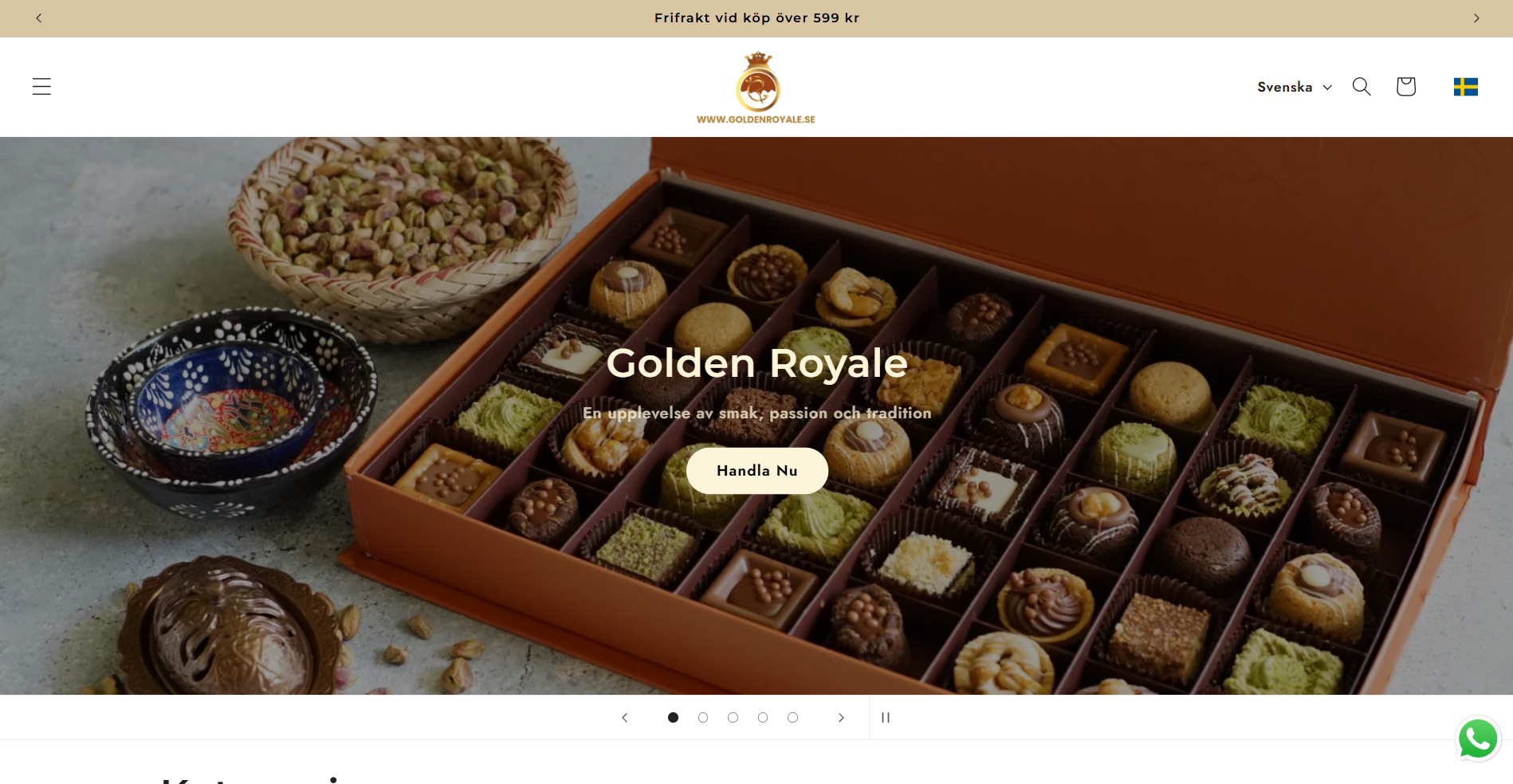Expand the Svenska language dropdown
Viewport: 1513px width, 784px height.
pos(1295,87)
